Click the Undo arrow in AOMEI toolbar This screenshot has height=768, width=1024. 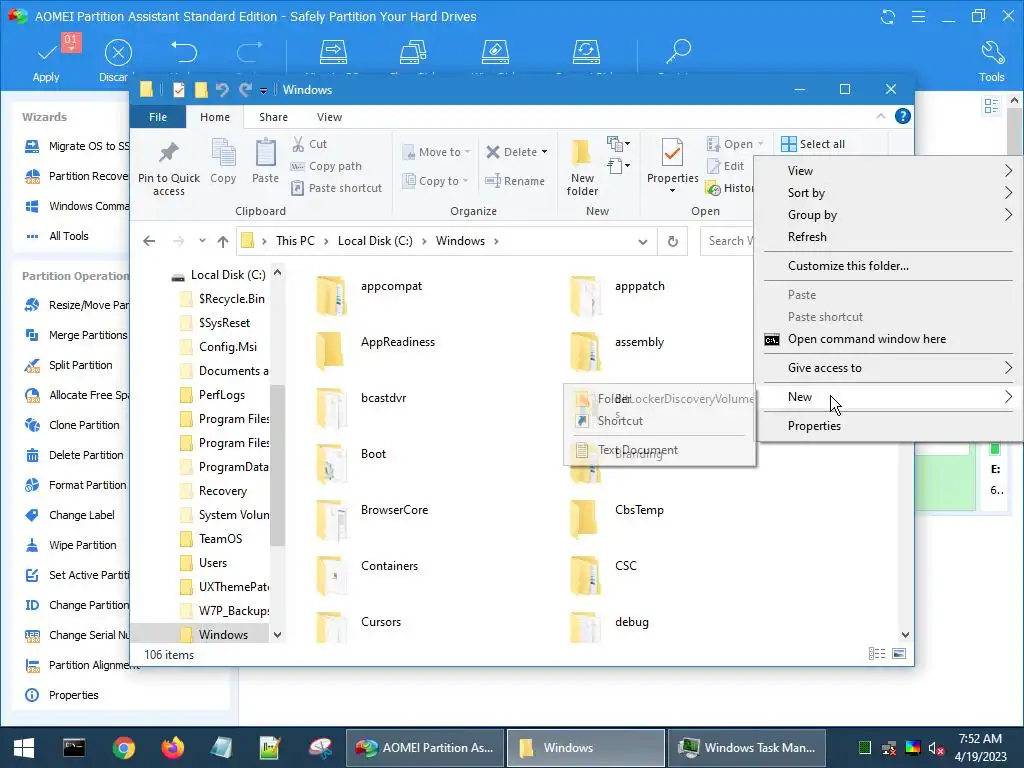pos(184,52)
